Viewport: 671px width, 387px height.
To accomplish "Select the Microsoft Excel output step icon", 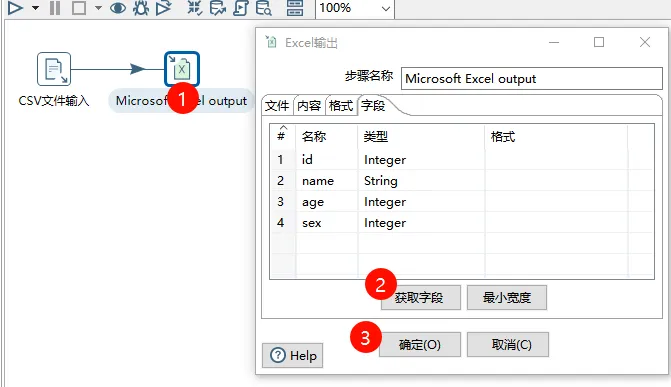I will pyautogui.click(x=182, y=69).
